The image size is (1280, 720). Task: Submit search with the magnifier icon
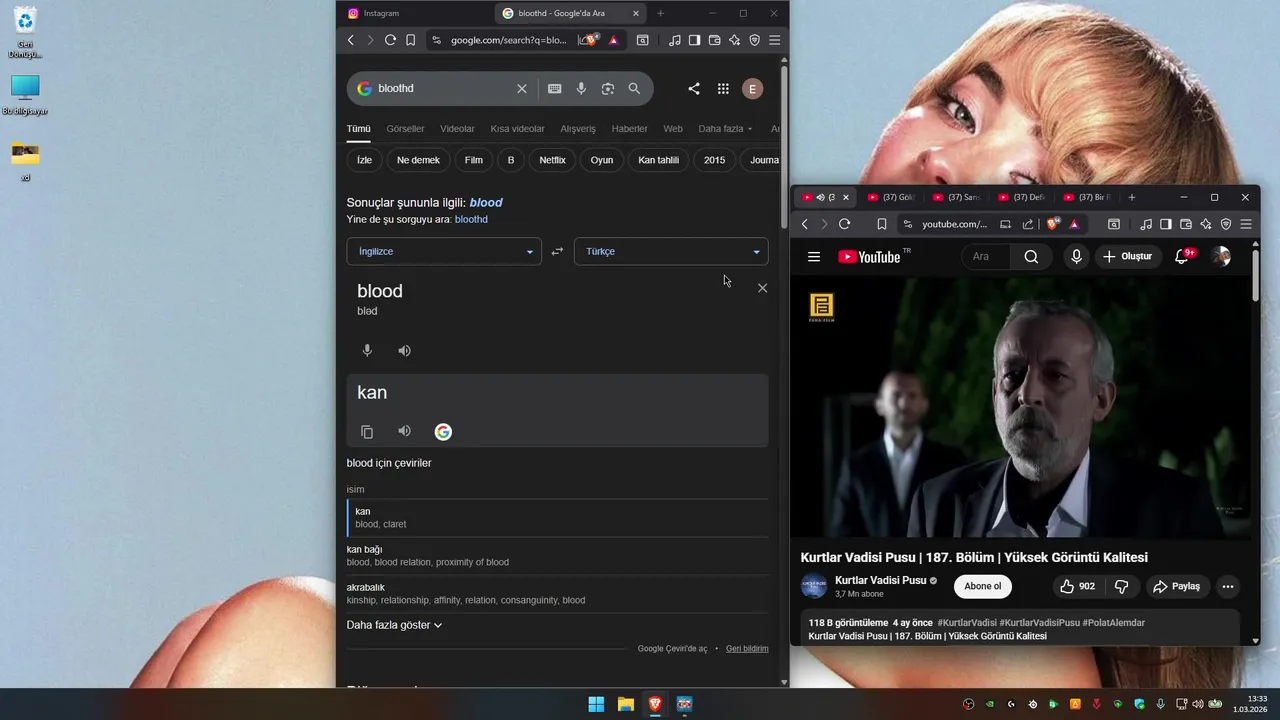(634, 88)
